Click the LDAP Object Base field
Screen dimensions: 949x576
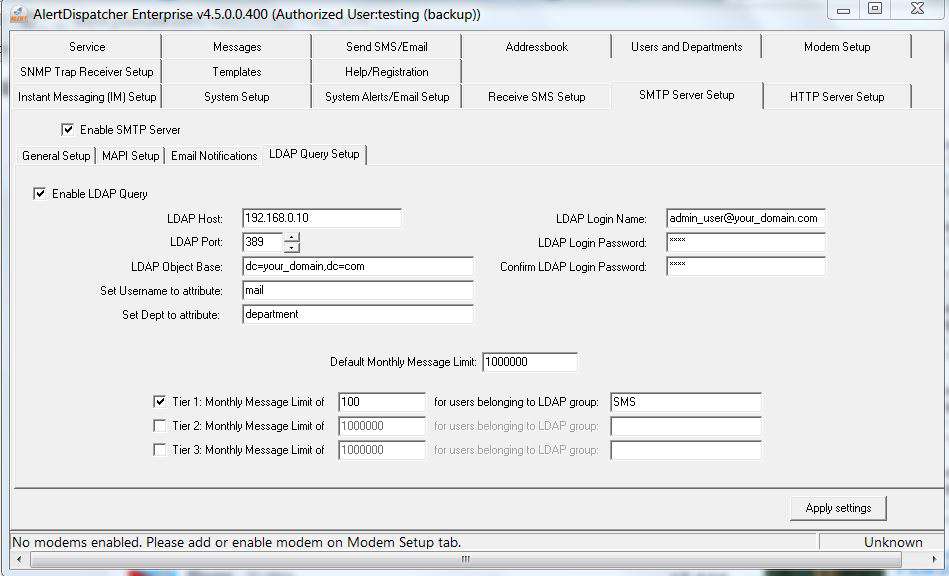(358, 266)
